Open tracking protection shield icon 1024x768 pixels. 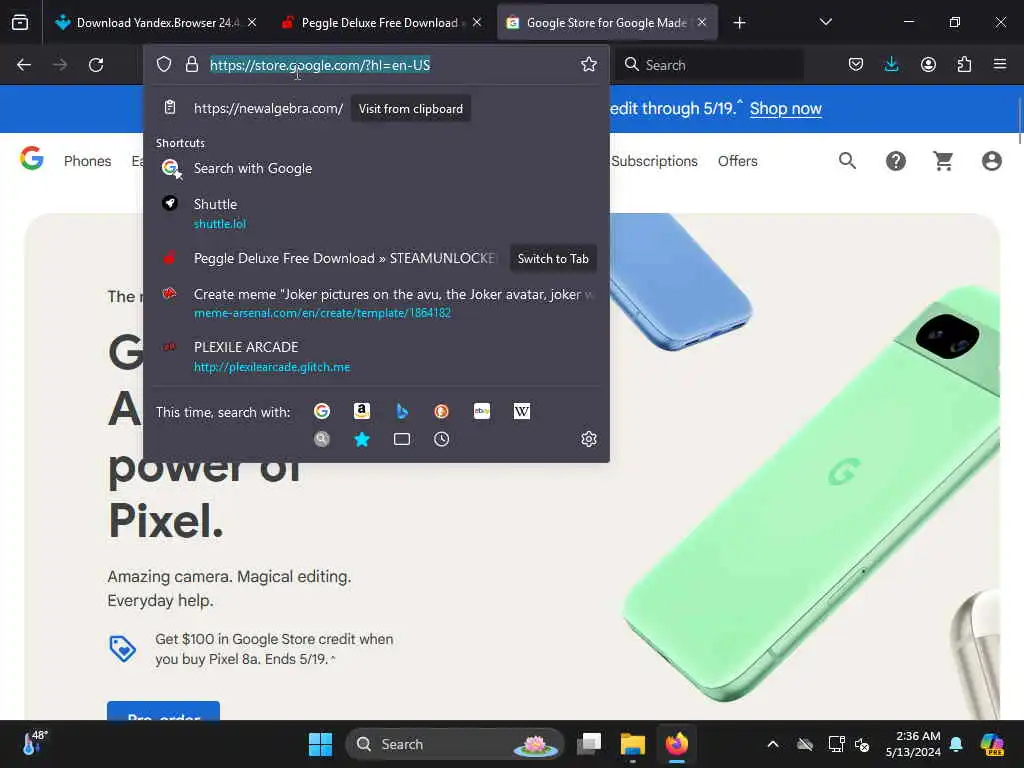[x=164, y=64]
